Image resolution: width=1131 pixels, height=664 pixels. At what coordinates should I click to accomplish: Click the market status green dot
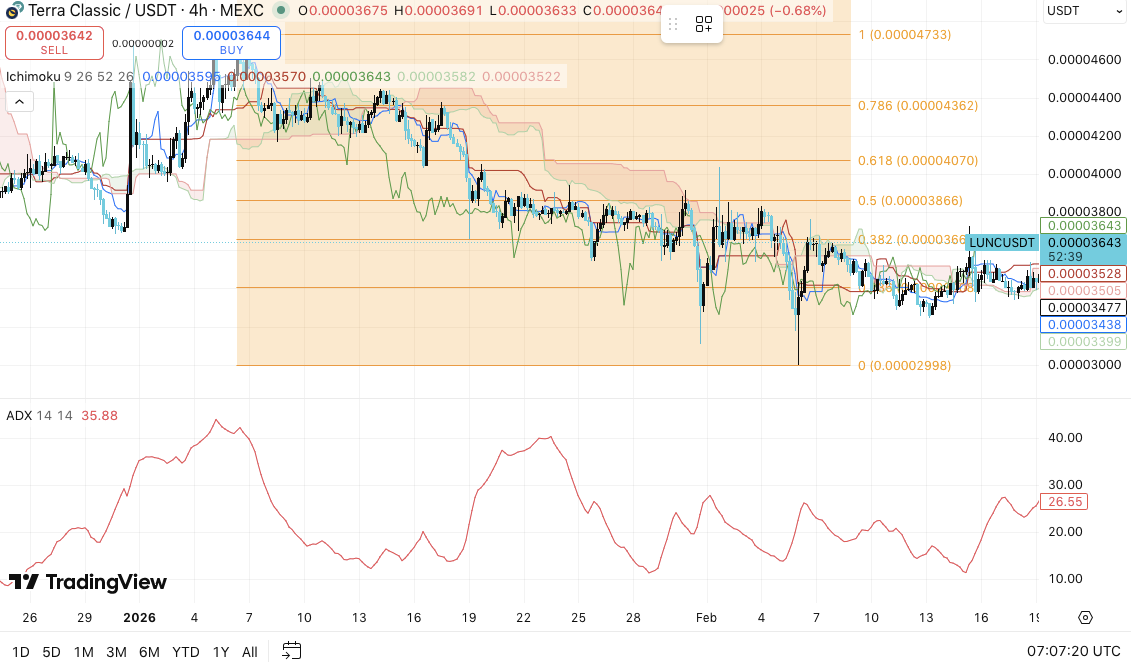tap(281, 11)
